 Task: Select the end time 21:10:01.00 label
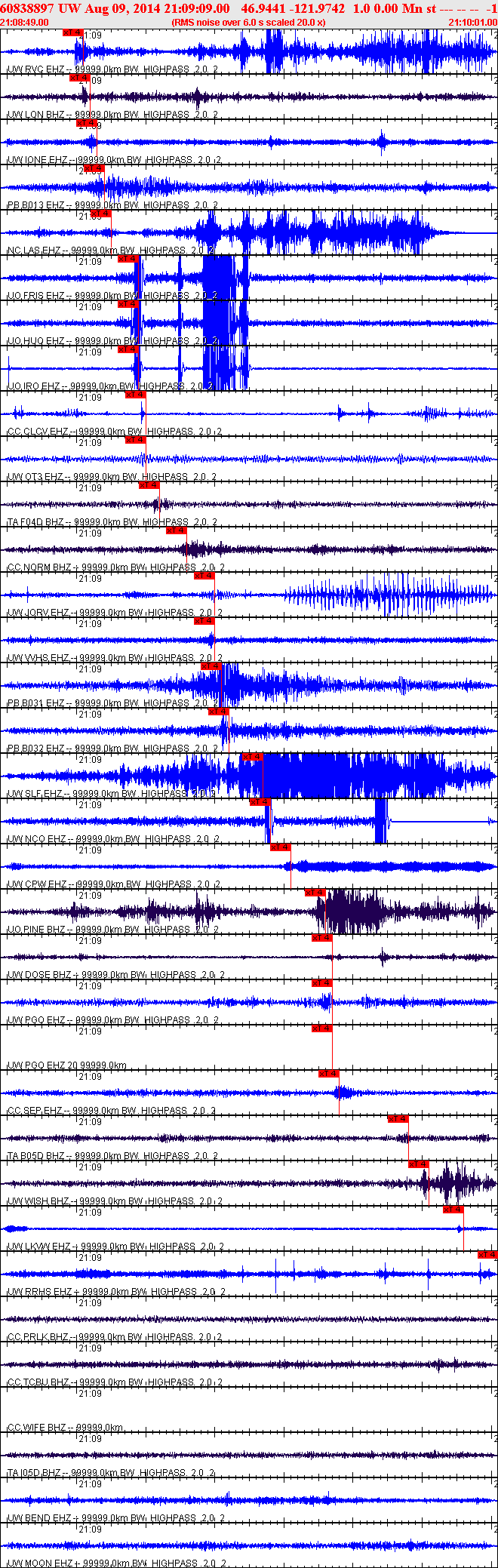[x=473, y=22]
